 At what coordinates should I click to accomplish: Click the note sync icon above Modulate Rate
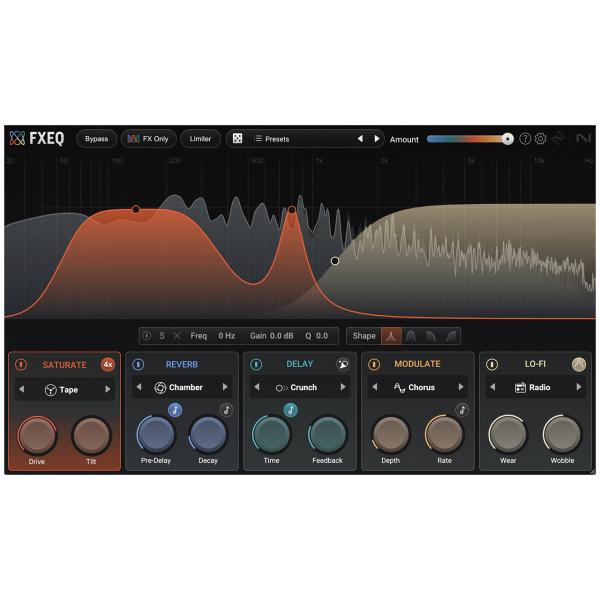tap(461, 409)
